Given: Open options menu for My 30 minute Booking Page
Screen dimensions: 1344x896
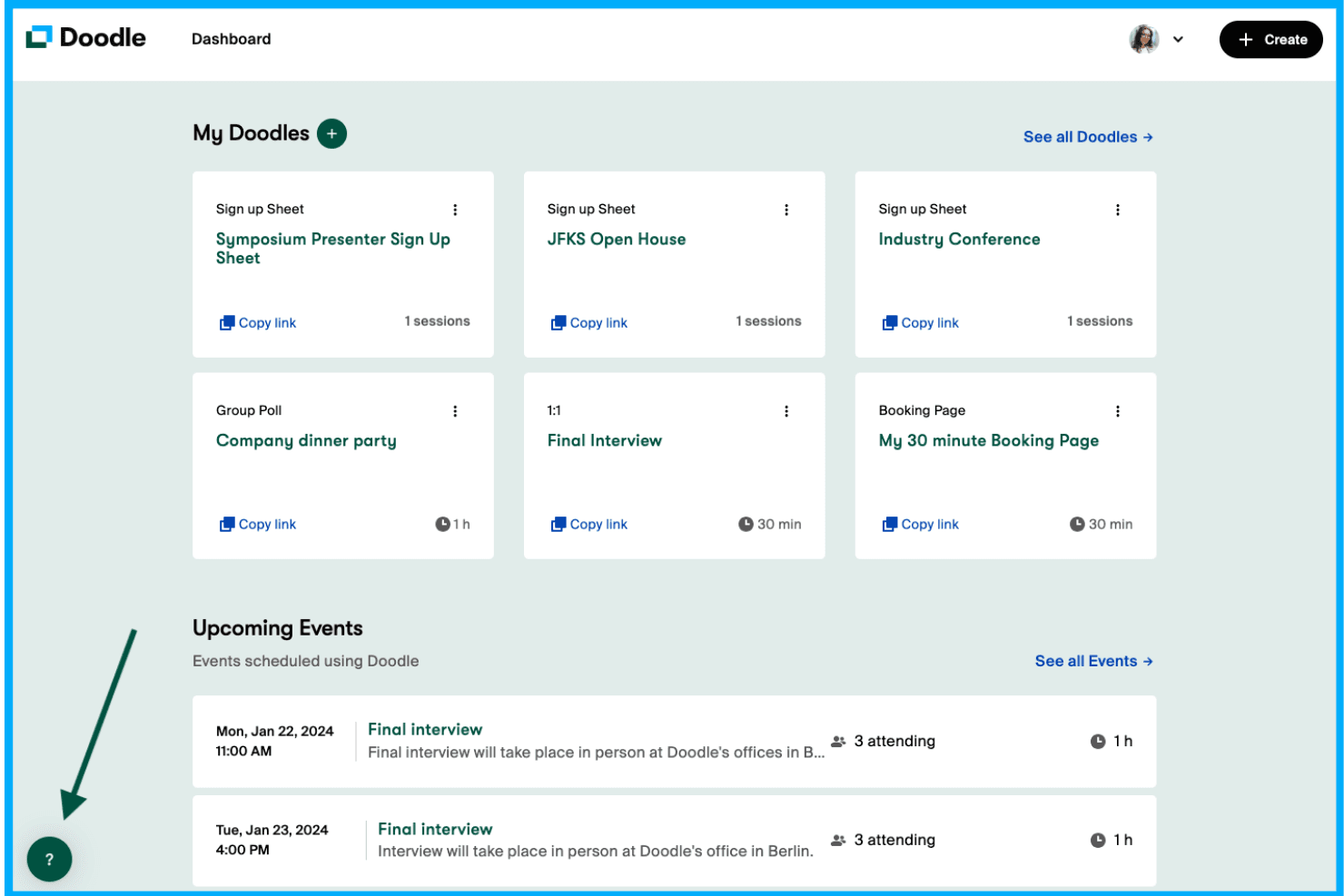Looking at the screenshot, I should (x=1118, y=411).
